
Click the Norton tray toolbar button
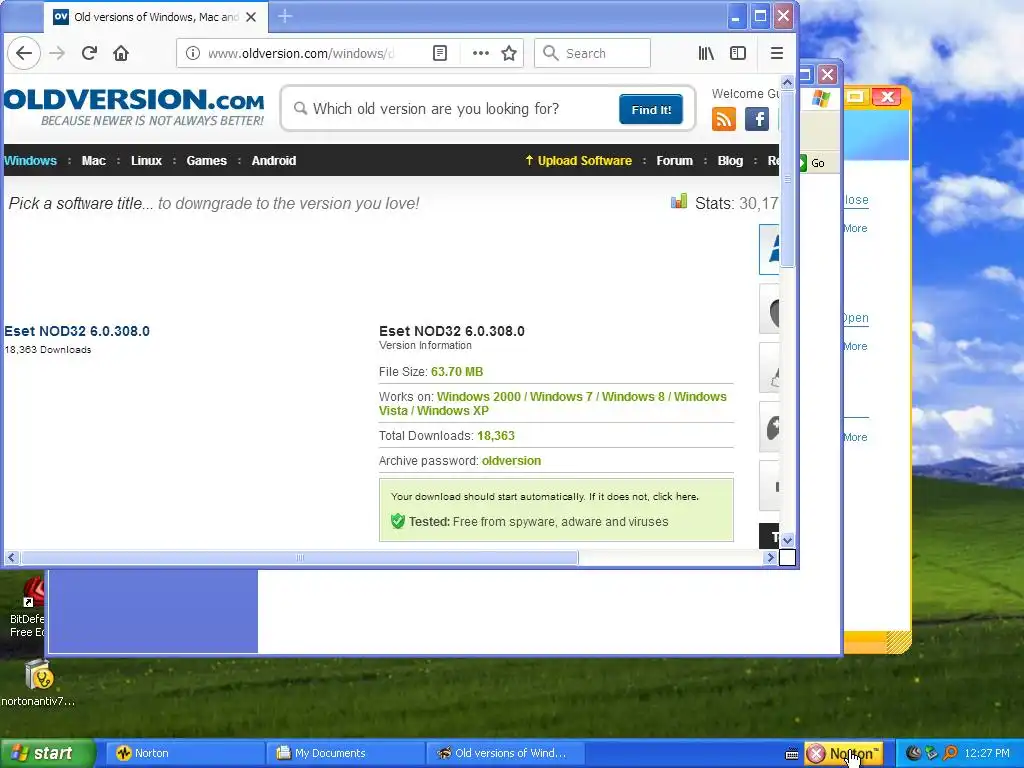(x=844, y=754)
